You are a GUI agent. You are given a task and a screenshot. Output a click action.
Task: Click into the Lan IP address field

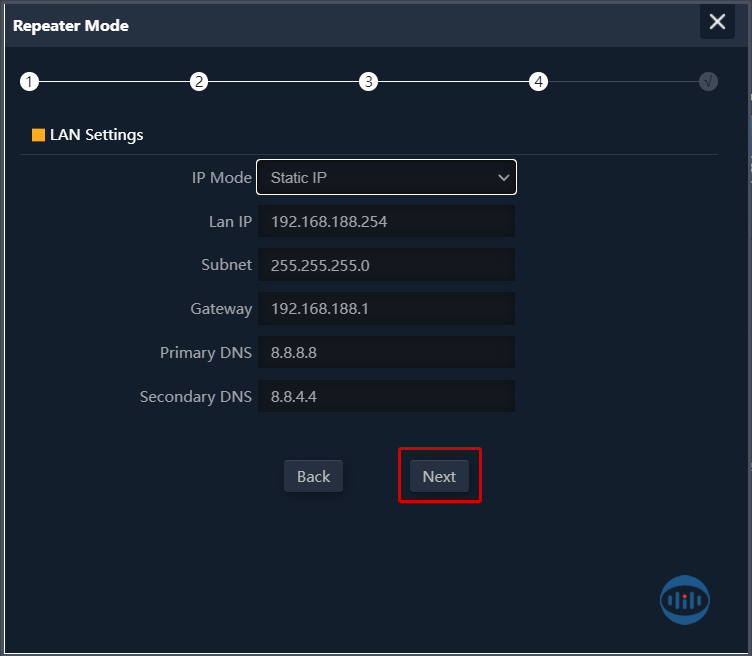click(x=386, y=222)
